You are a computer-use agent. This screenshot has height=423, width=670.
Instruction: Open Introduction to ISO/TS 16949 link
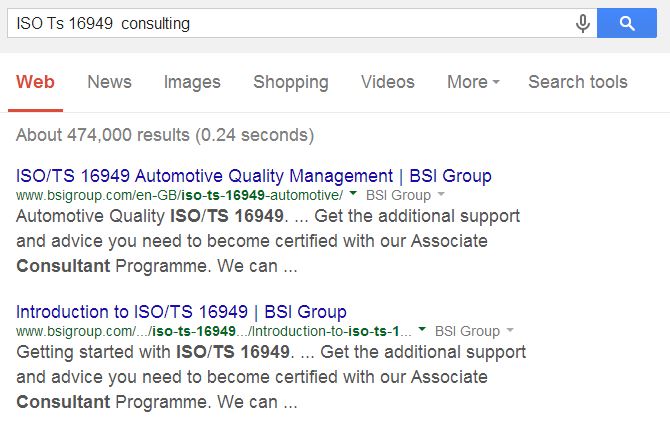[181, 311]
